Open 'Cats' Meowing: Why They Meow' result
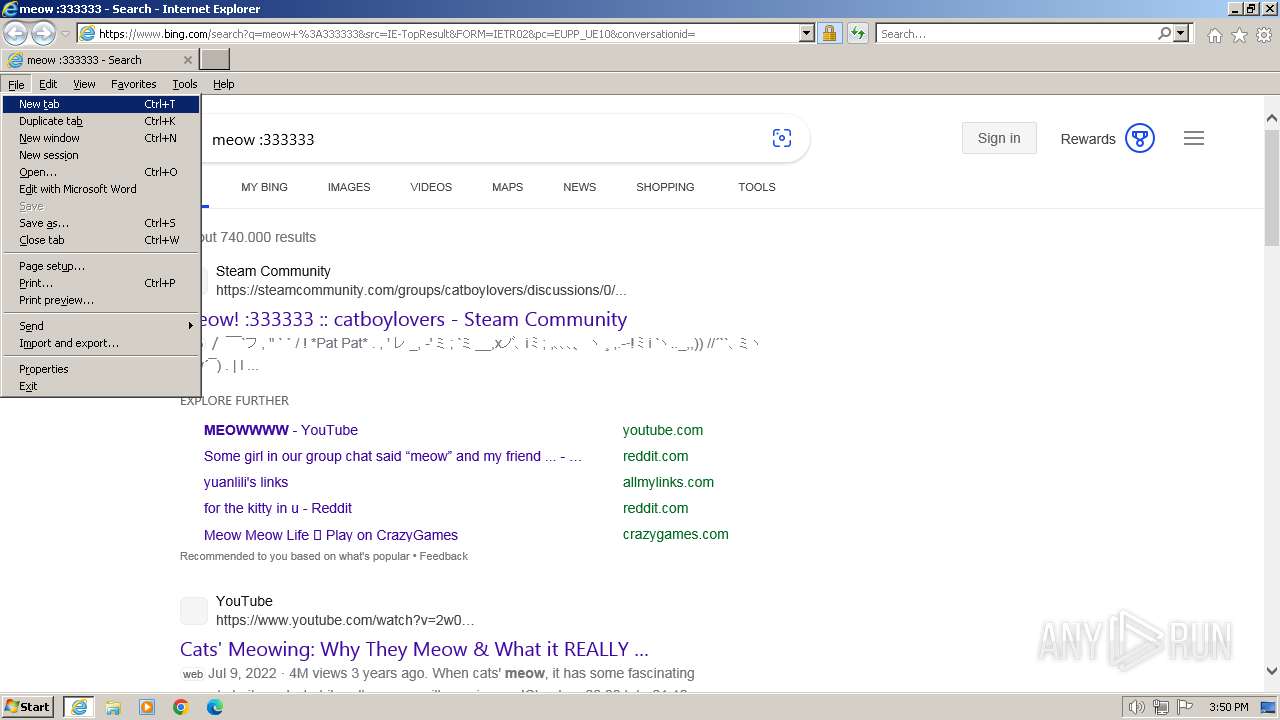This screenshot has height=720, width=1280. (x=414, y=649)
